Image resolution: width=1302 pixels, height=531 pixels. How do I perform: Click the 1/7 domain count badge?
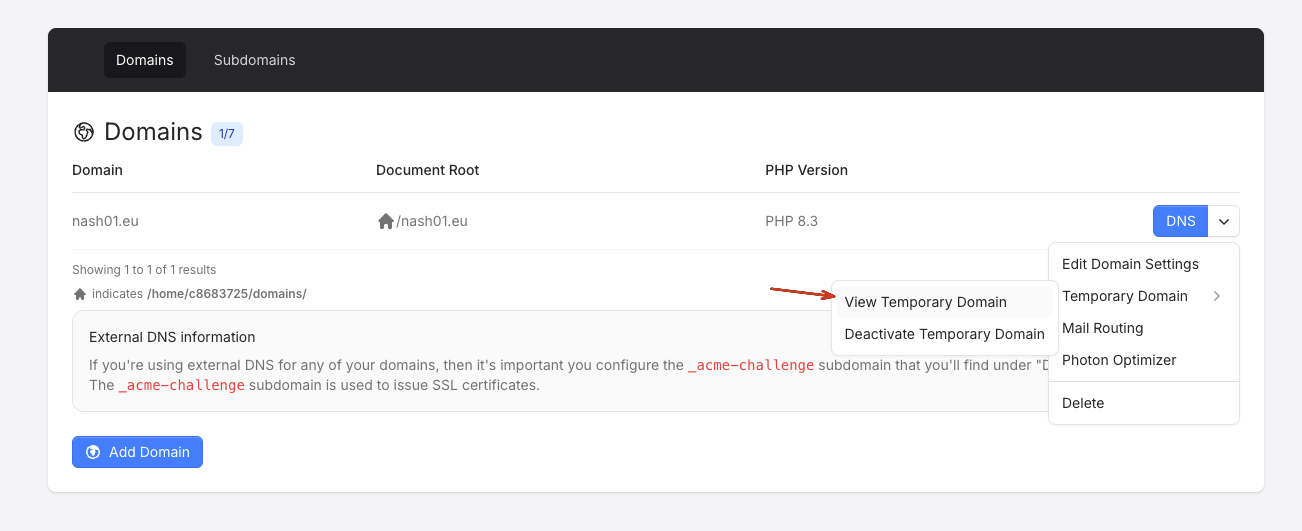pyautogui.click(x=227, y=133)
